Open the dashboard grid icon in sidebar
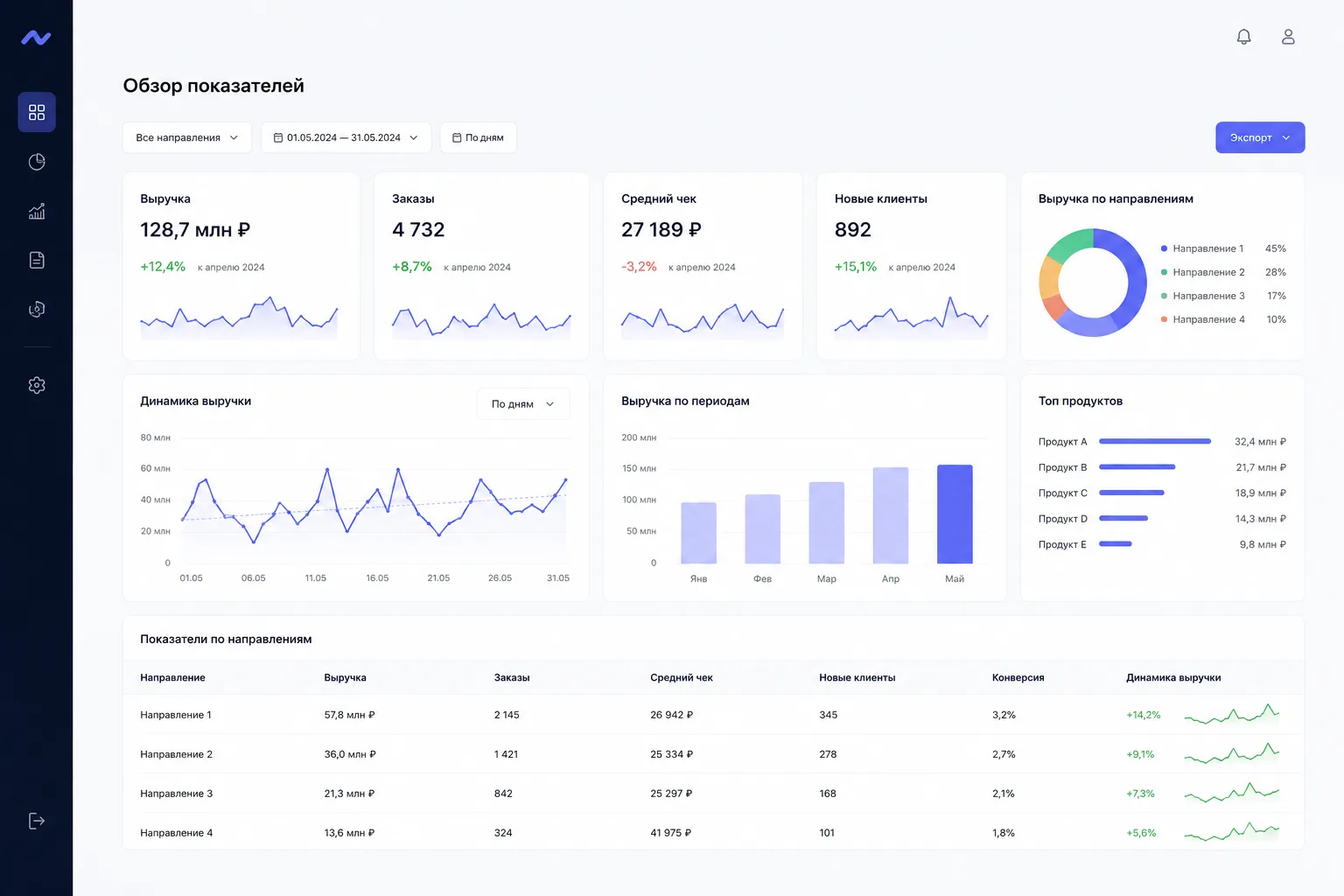 [37, 112]
